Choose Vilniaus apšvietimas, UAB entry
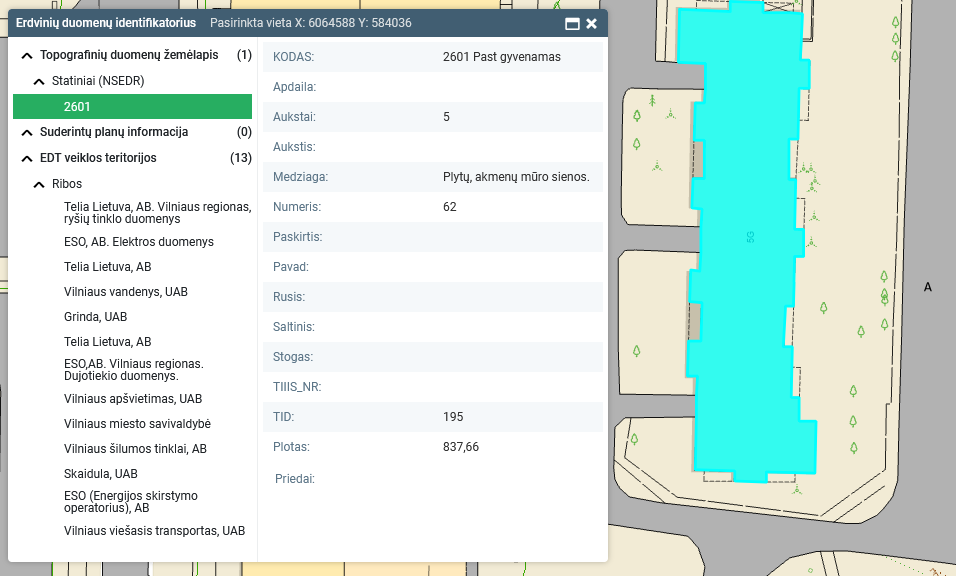This screenshot has width=956, height=576. pyautogui.click(x=132, y=399)
